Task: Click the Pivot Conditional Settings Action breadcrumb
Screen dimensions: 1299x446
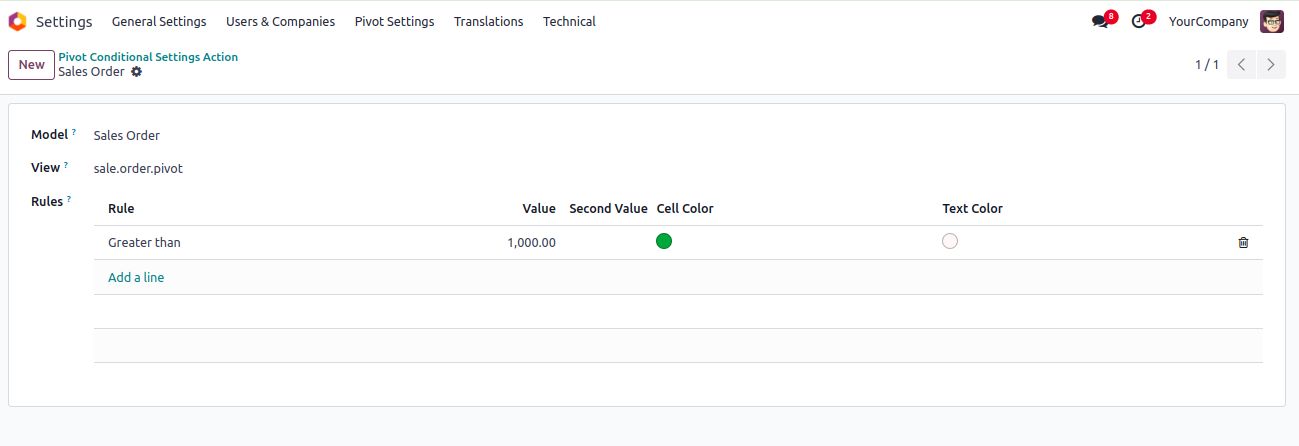Action: click(x=148, y=57)
